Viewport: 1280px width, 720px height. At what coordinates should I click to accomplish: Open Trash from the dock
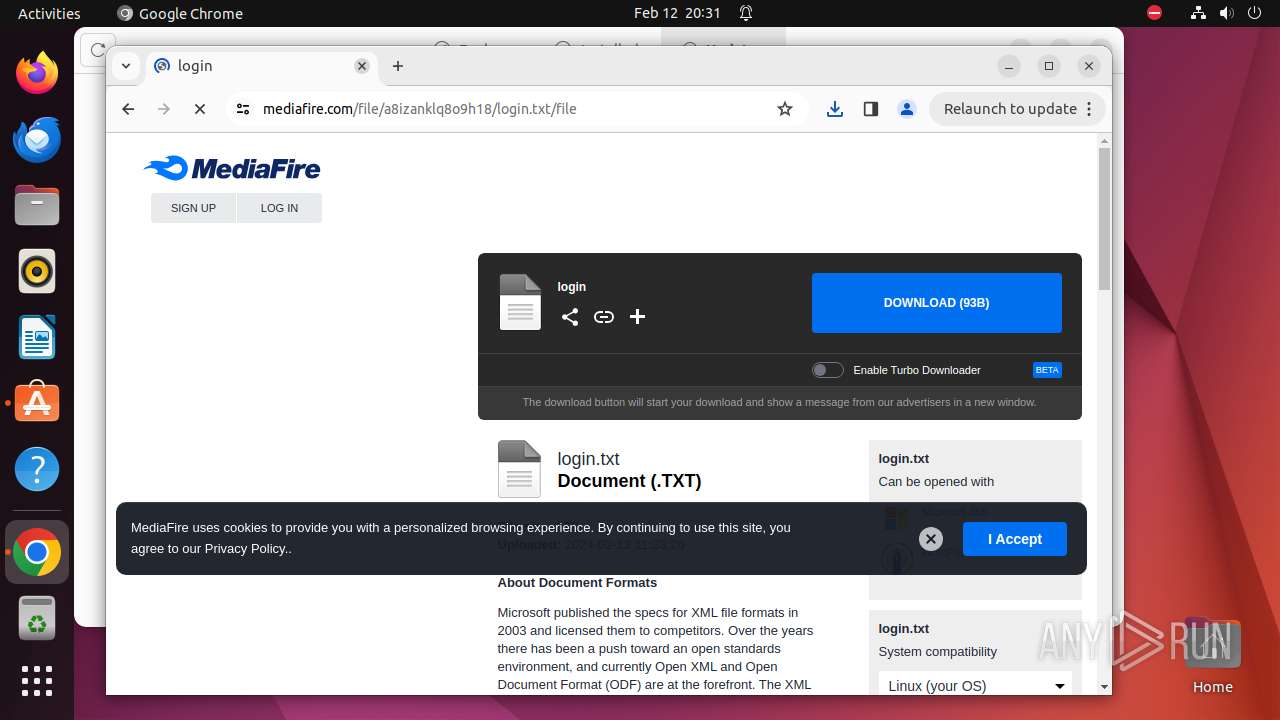point(37,618)
